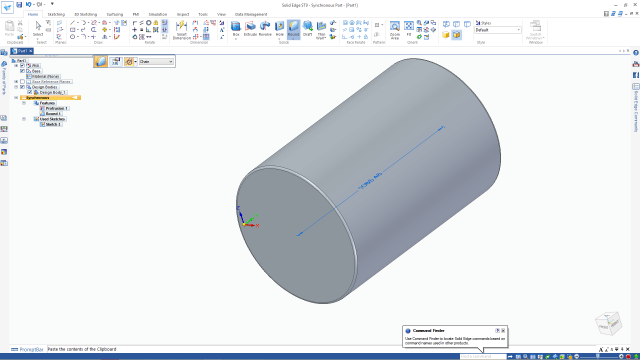Viewport: 640px width, 360px height.
Task: Activate the Round command in the ribbon
Action: pyautogui.click(x=293, y=29)
